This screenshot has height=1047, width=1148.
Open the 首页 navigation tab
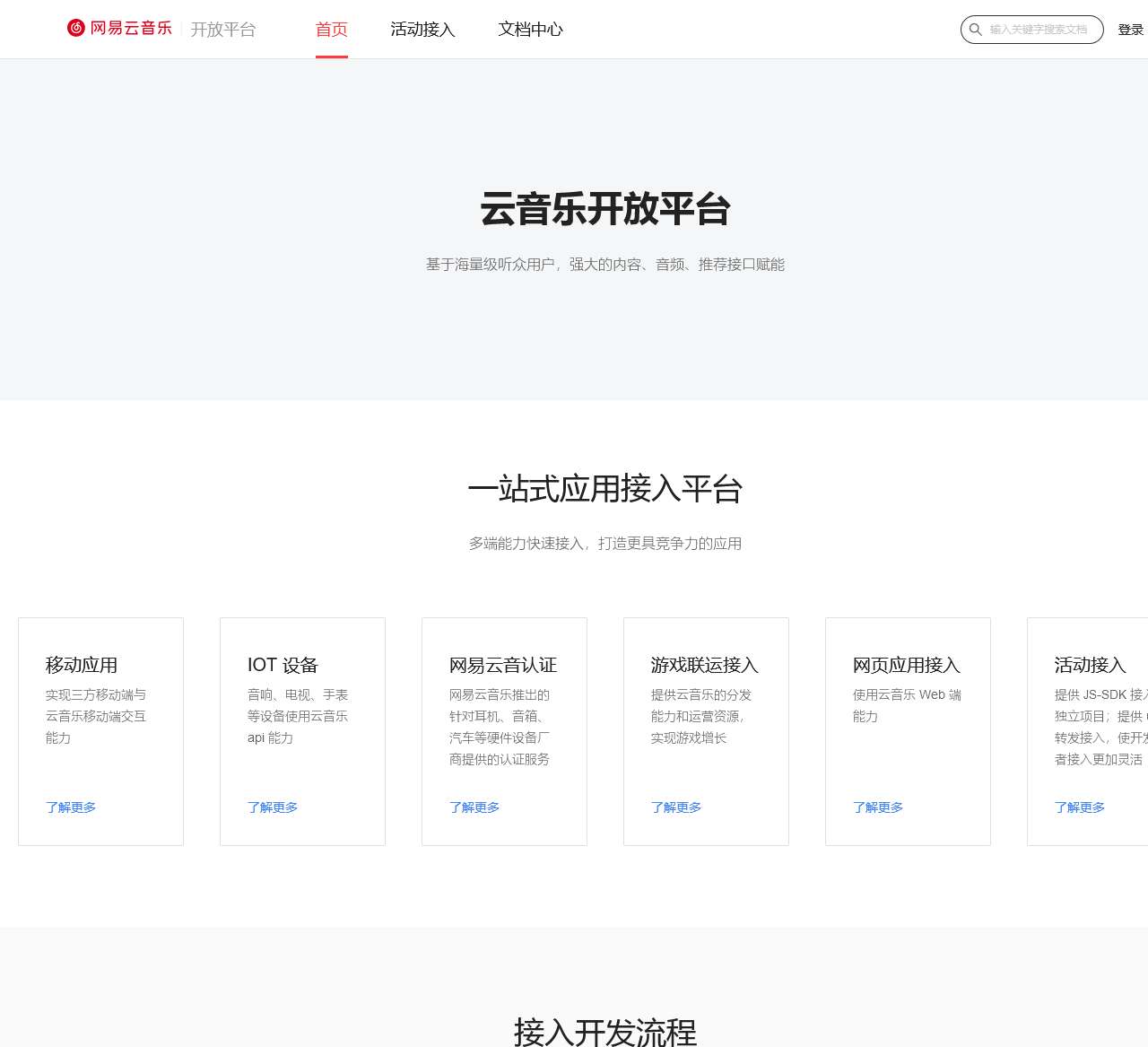[x=331, y=30]
